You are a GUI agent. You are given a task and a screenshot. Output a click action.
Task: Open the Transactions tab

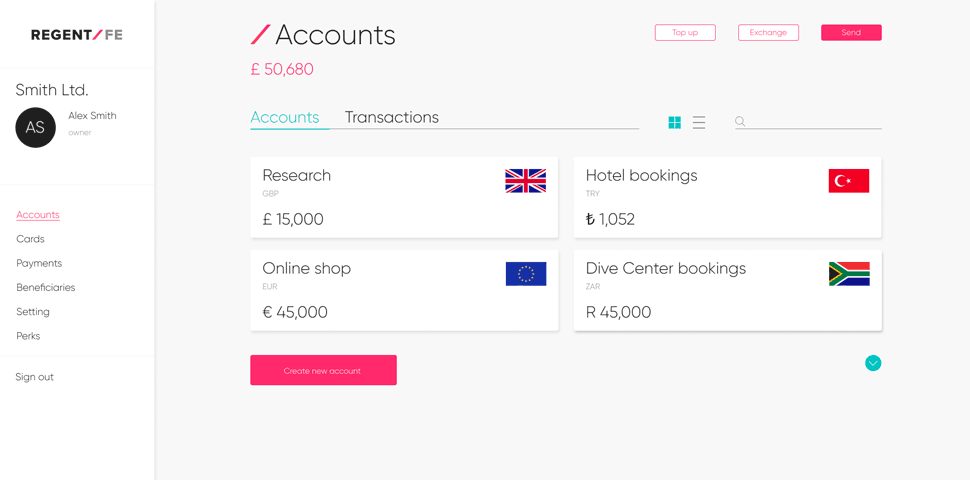(x=392, y=118)
